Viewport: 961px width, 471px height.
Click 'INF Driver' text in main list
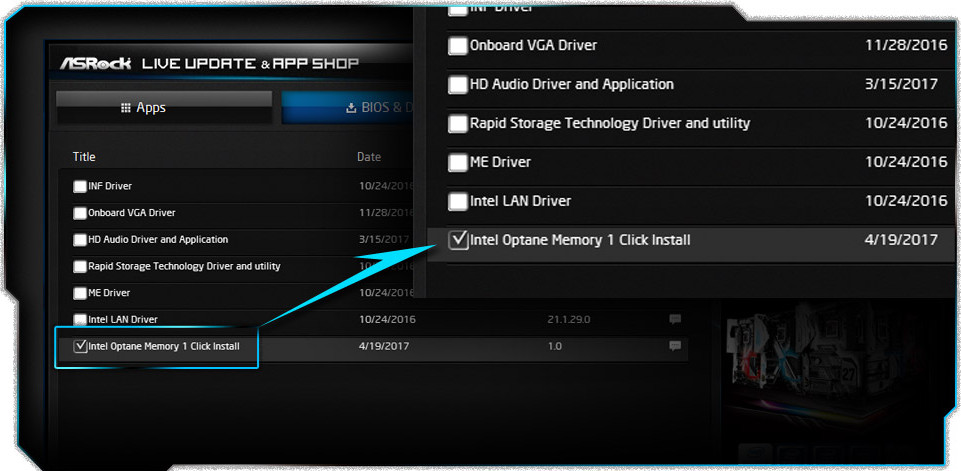(x=110, y=186)
